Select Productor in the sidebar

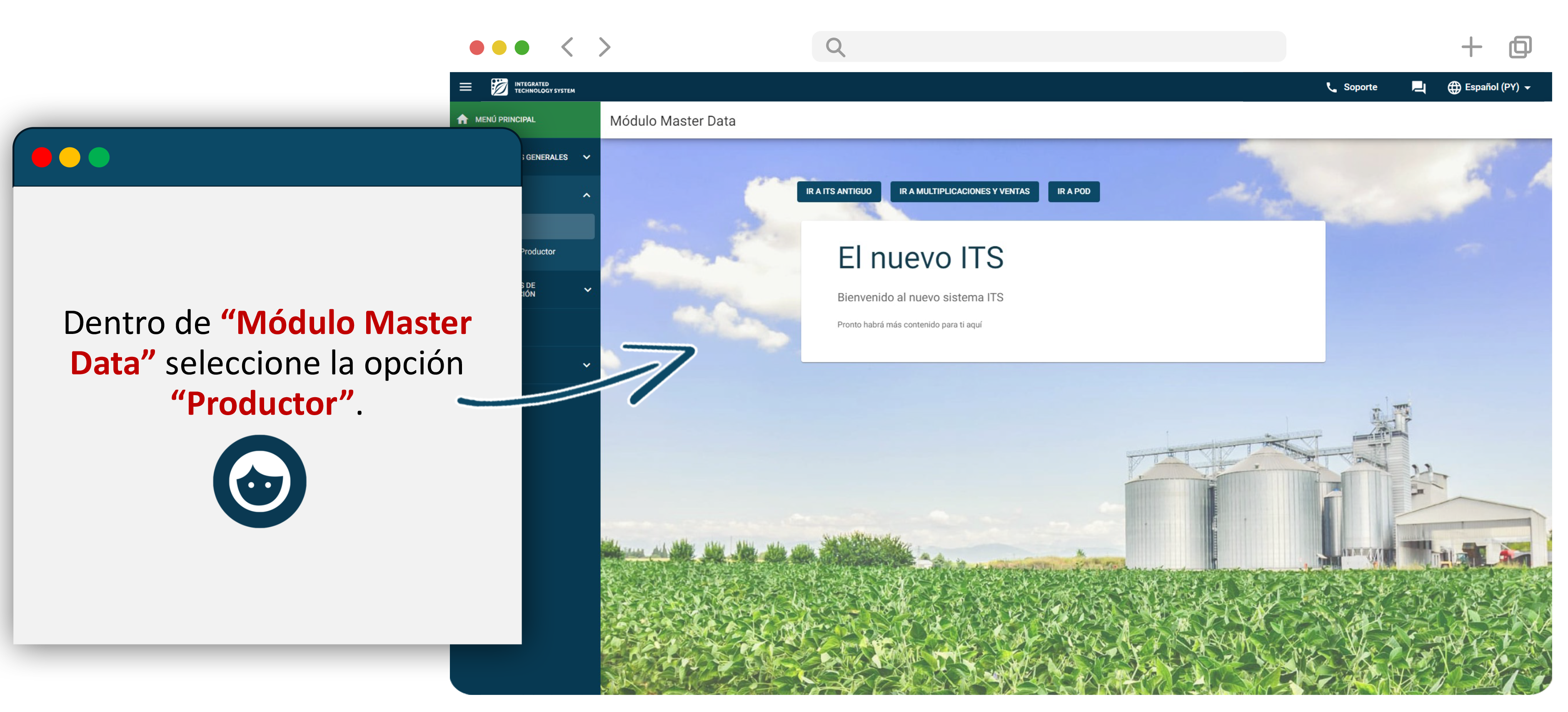pyautogui.click(x=539, y=251)
